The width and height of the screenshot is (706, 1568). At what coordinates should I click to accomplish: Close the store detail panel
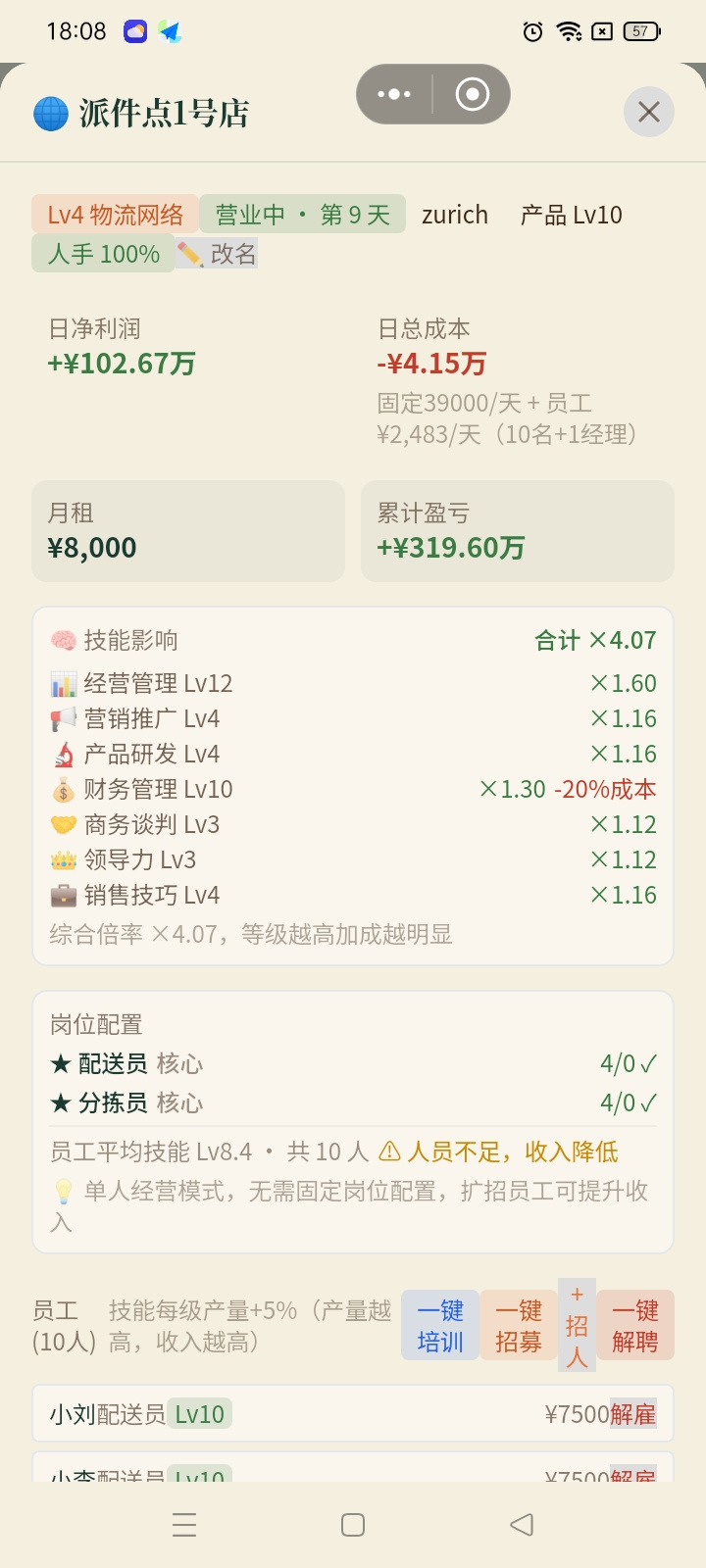point(649,112)
